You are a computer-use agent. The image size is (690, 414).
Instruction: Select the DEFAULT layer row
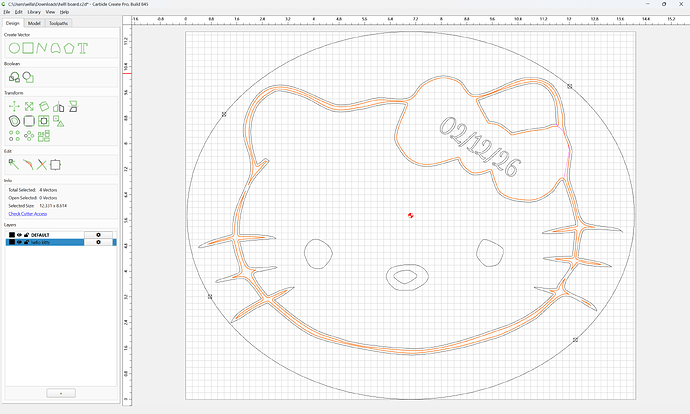tap(61, 235)
